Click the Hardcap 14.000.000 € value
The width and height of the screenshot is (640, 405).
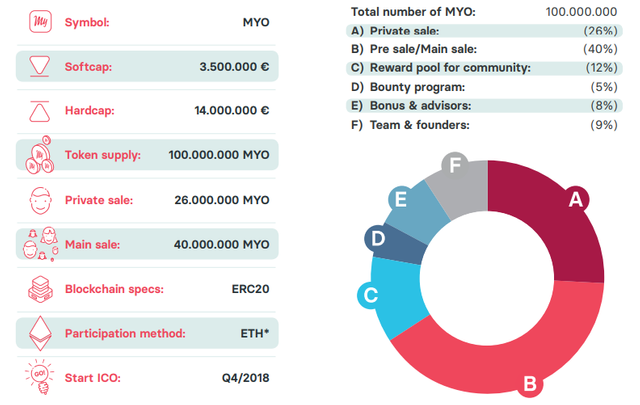click(x=231, y=111)
